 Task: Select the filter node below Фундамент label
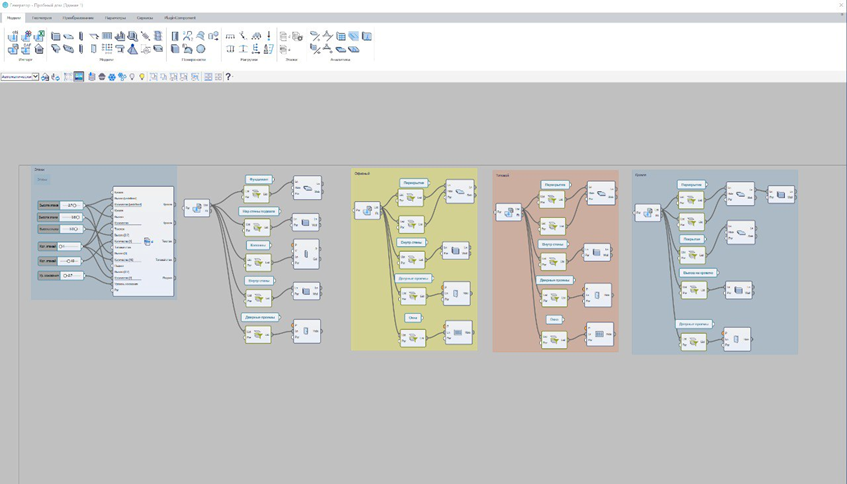[x=257, y=194]
